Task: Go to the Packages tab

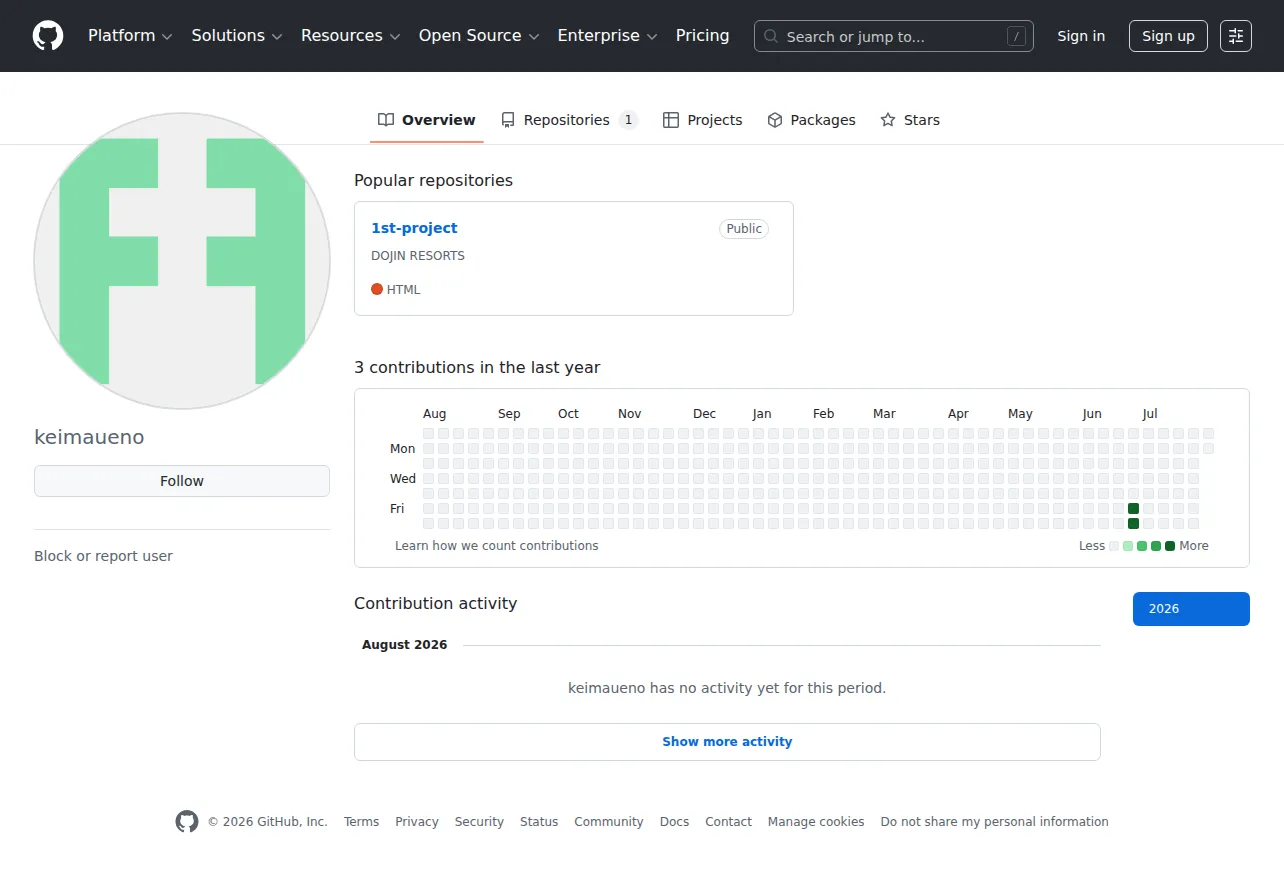Action: [811, 120]
